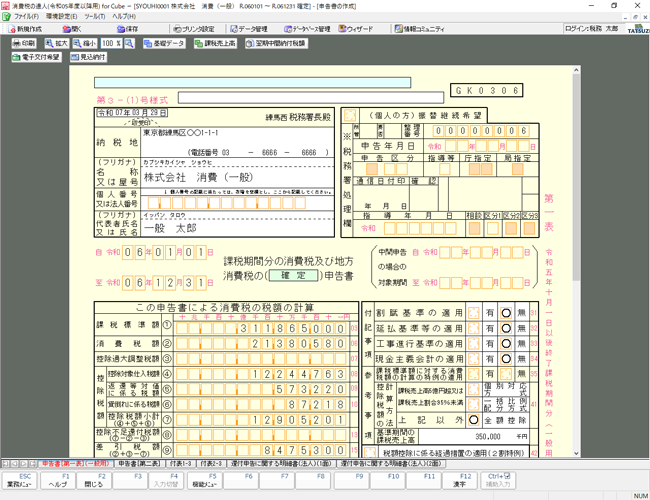
Task: Click the 課税標準額 amount 311865000
Action: pyautogui.click(x=261, y=328)
